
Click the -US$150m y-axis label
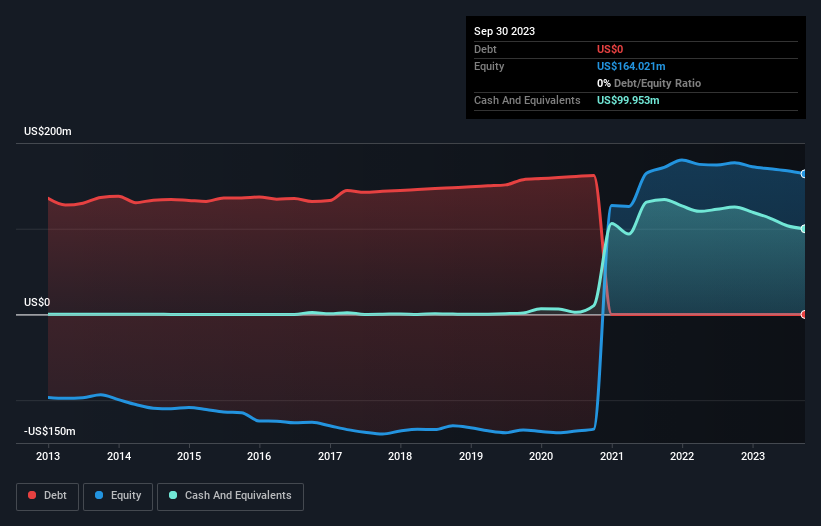[x=50, y=431]
